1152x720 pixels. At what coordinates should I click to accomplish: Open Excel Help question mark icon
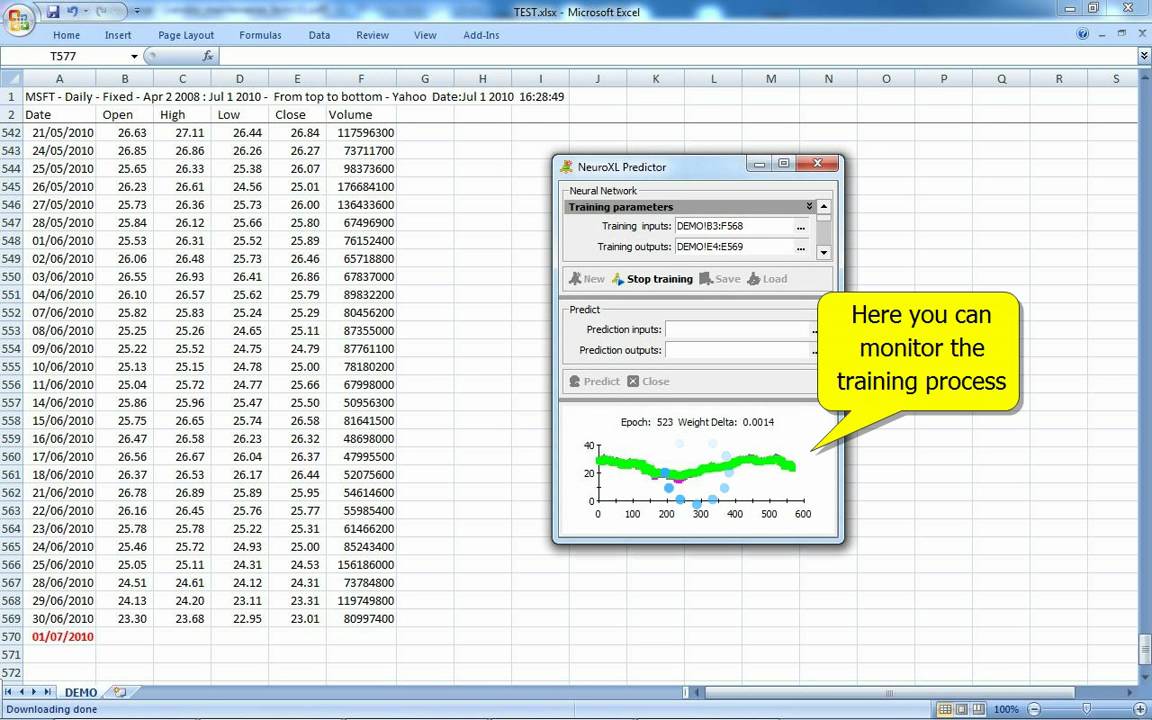pyautogui.click(x=1082, y=34)
